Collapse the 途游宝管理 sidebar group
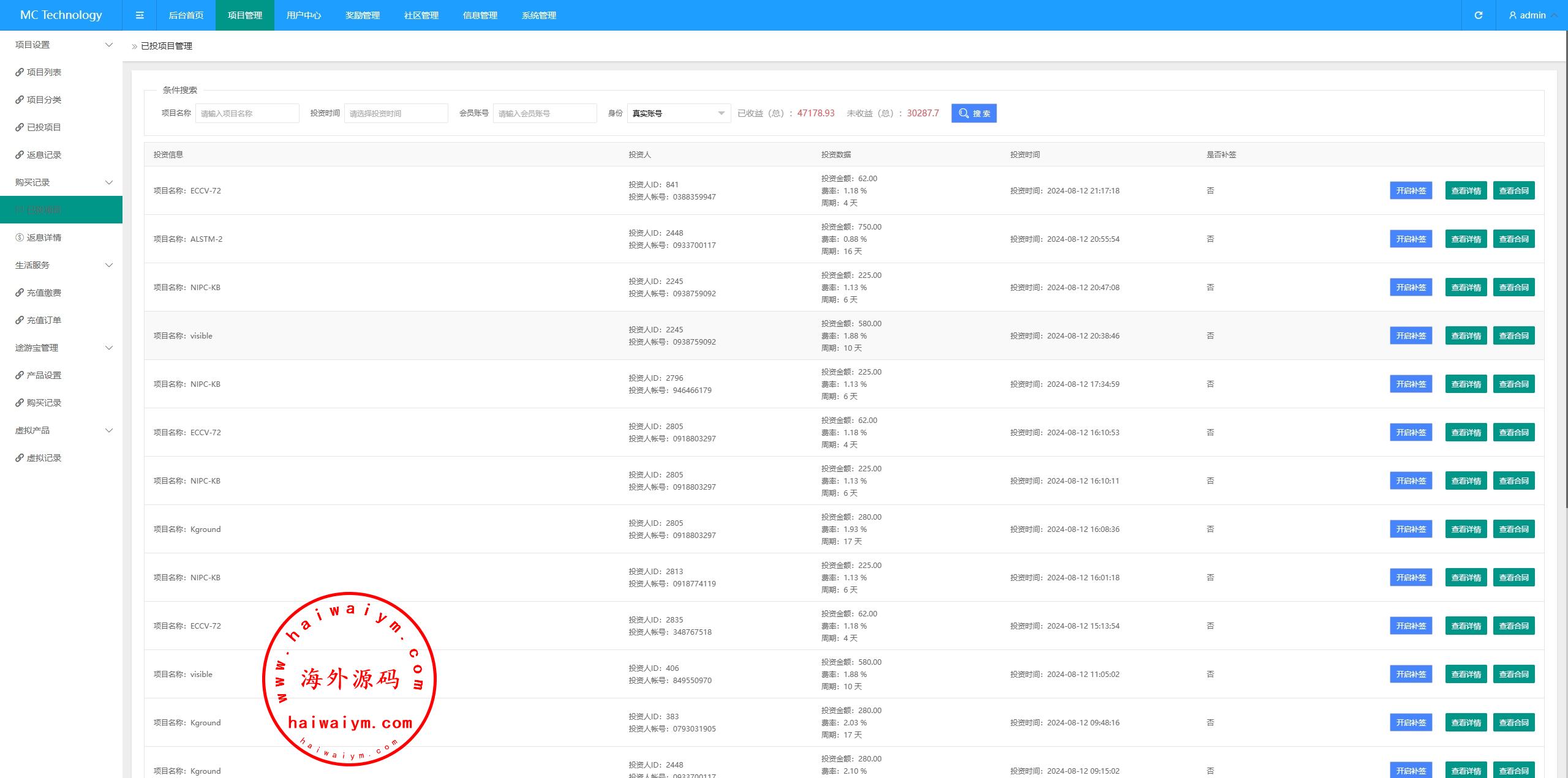The height and width of the screenshot is (778, 1568). (61, 348)
